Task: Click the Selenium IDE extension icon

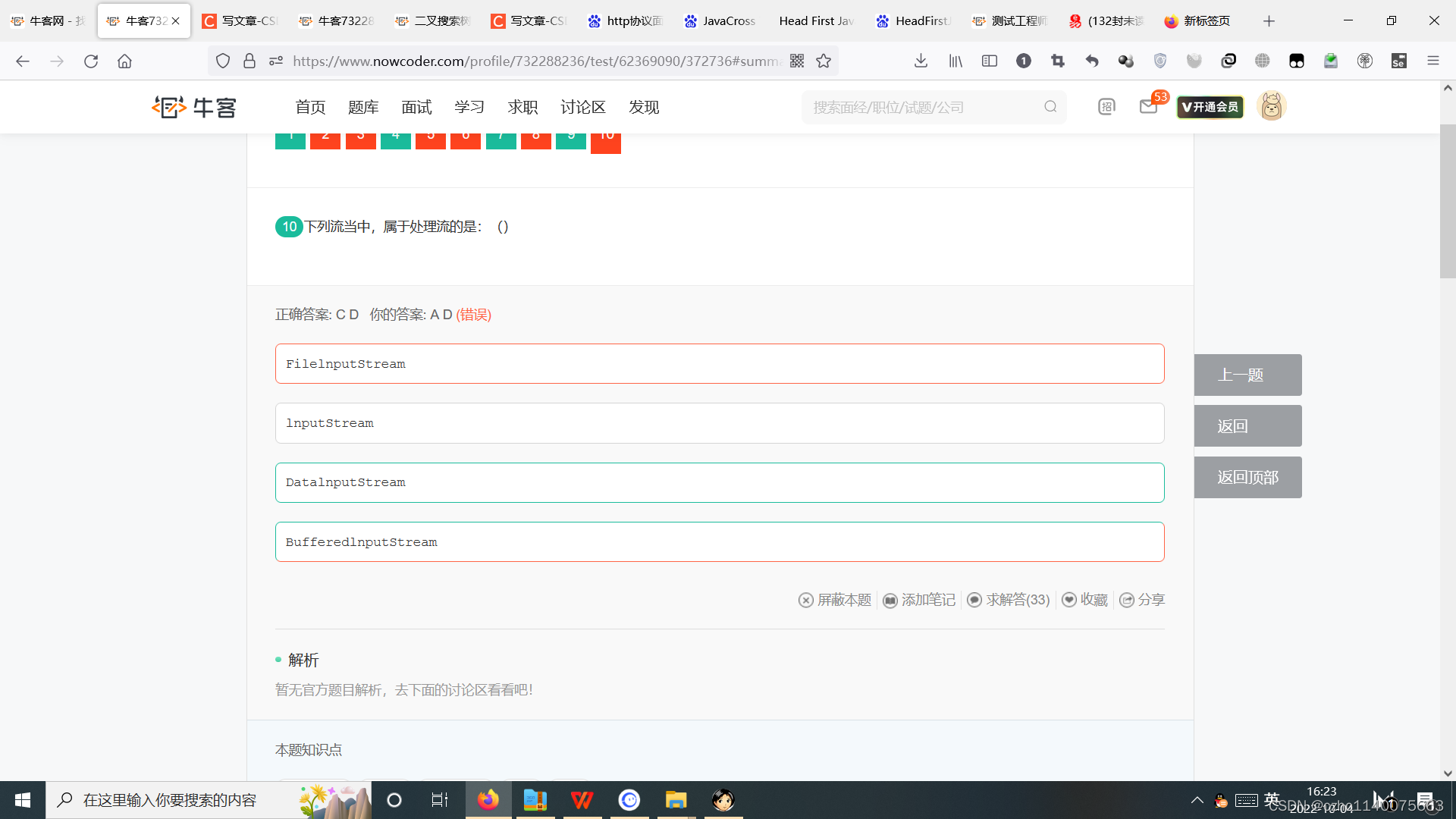Action: 1399,61
